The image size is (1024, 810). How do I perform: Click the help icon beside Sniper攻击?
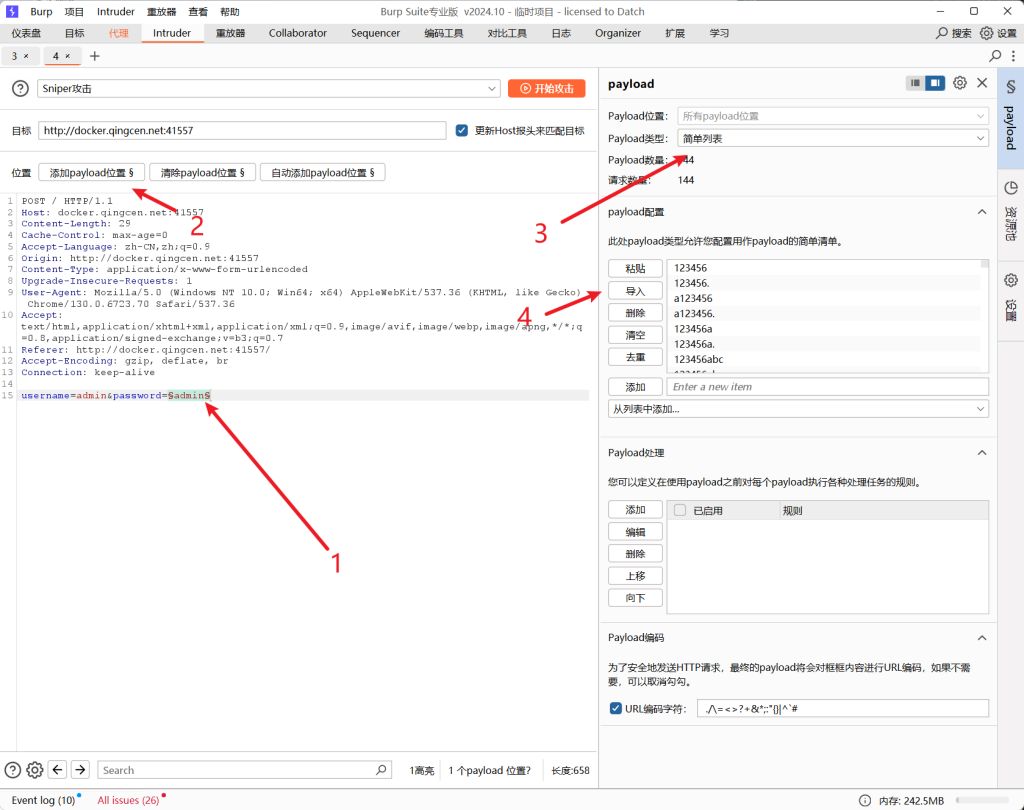(20, 88)
